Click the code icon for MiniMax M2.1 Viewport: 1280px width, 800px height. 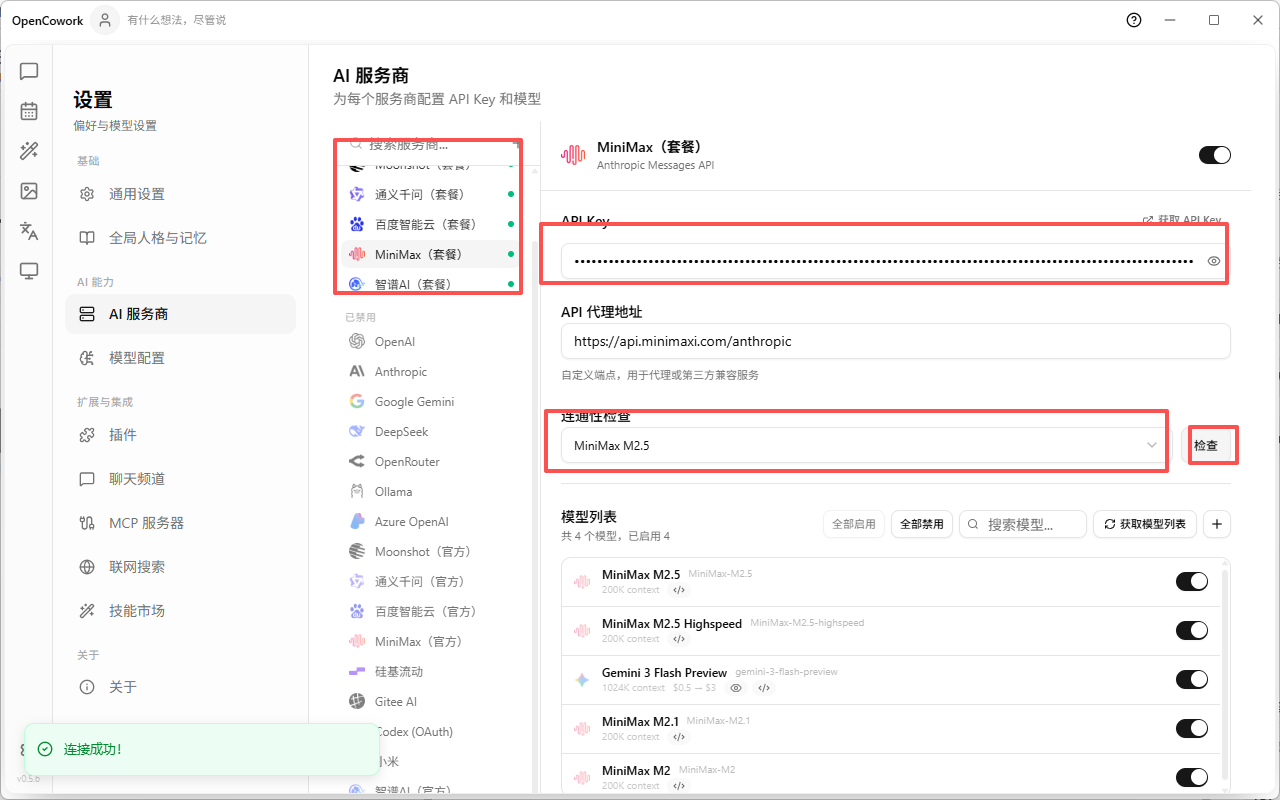[679, 737]
